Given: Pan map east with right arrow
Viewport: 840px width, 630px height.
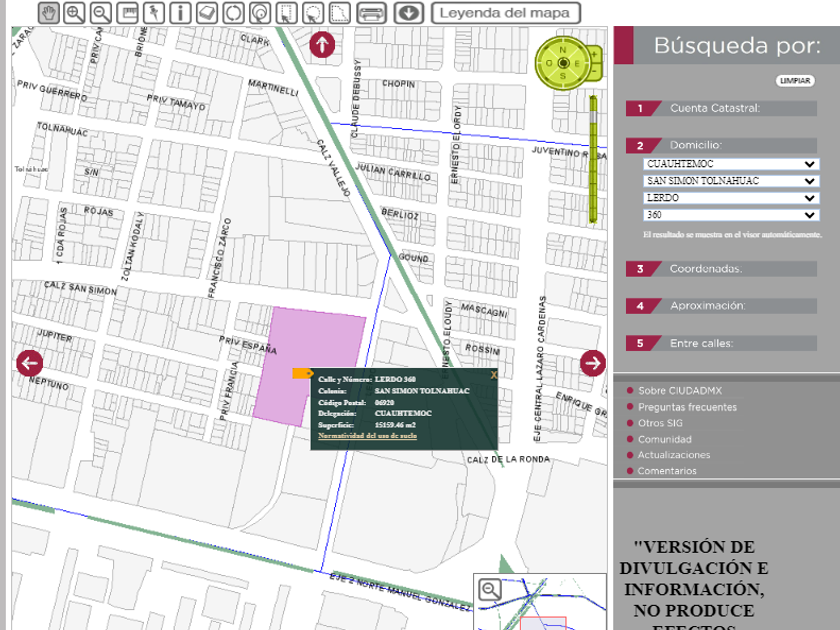Looking at the screenshot, I should coord(593,363).
